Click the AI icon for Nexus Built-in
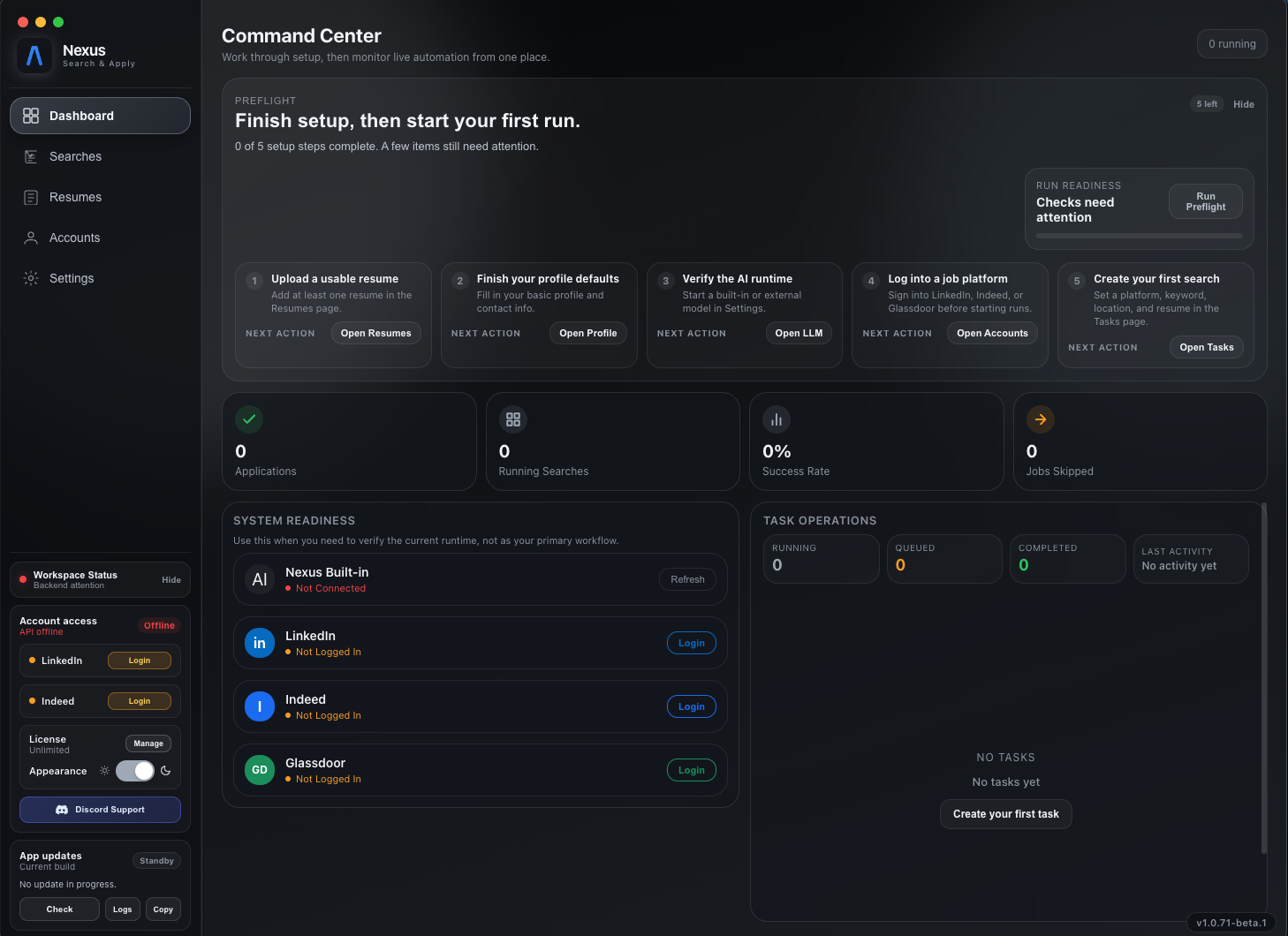The height and width of the screenshot is (936, 1288). coord(259,579)
